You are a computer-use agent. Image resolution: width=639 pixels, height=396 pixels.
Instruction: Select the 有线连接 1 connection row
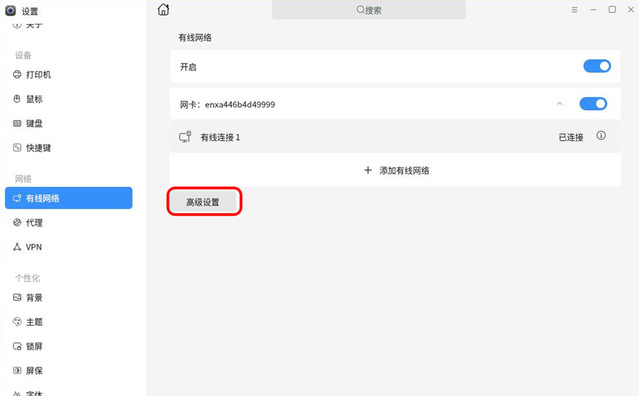click(x=395, y=136)
